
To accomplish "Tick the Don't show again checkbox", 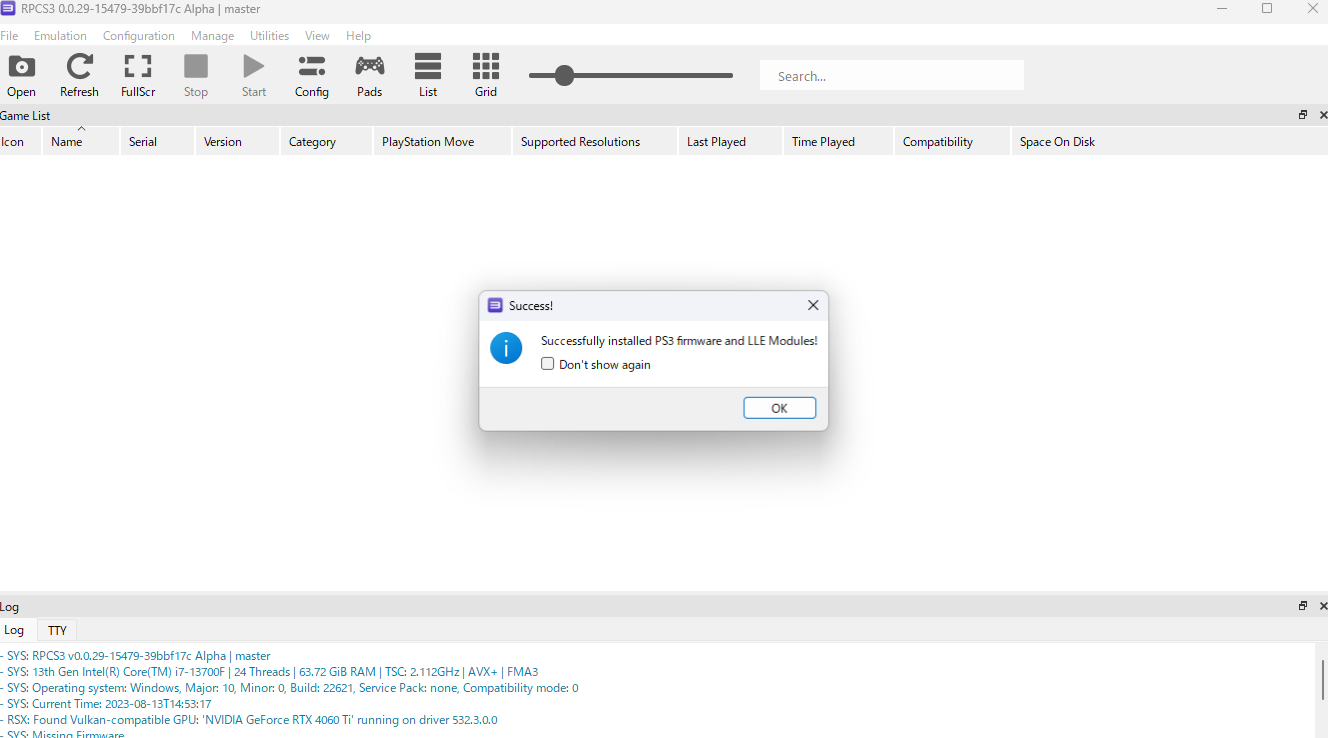I will click(x=547, y=364).
